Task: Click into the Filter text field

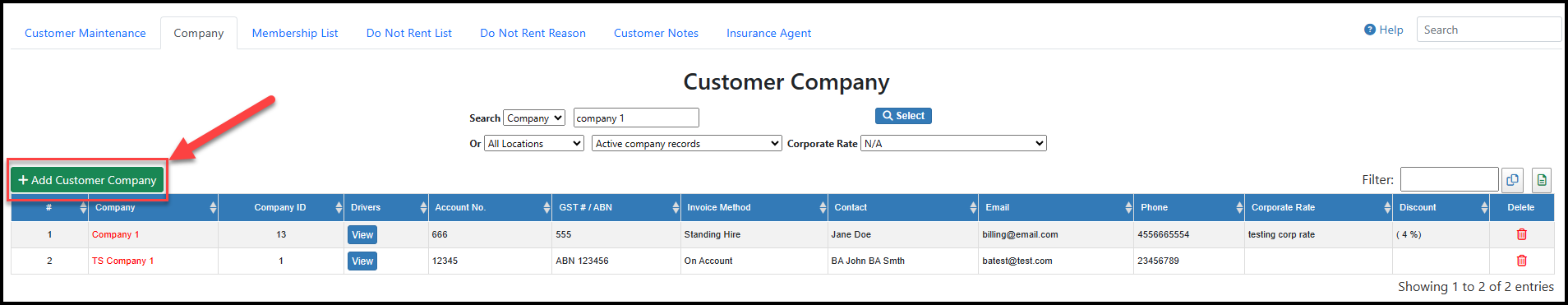Action: click(1449, 179)
